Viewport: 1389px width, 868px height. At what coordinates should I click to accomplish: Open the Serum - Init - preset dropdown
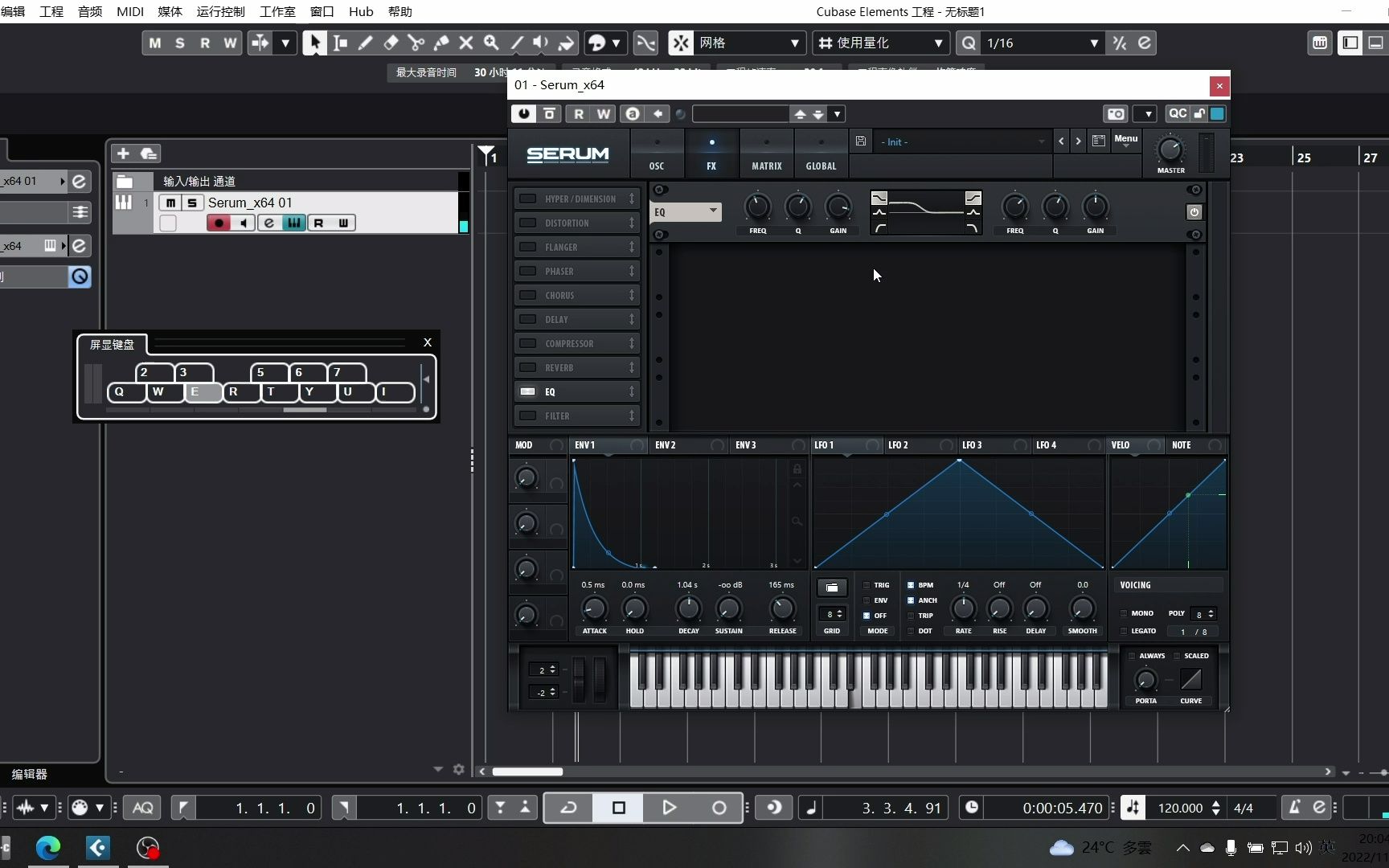[962, 141]
